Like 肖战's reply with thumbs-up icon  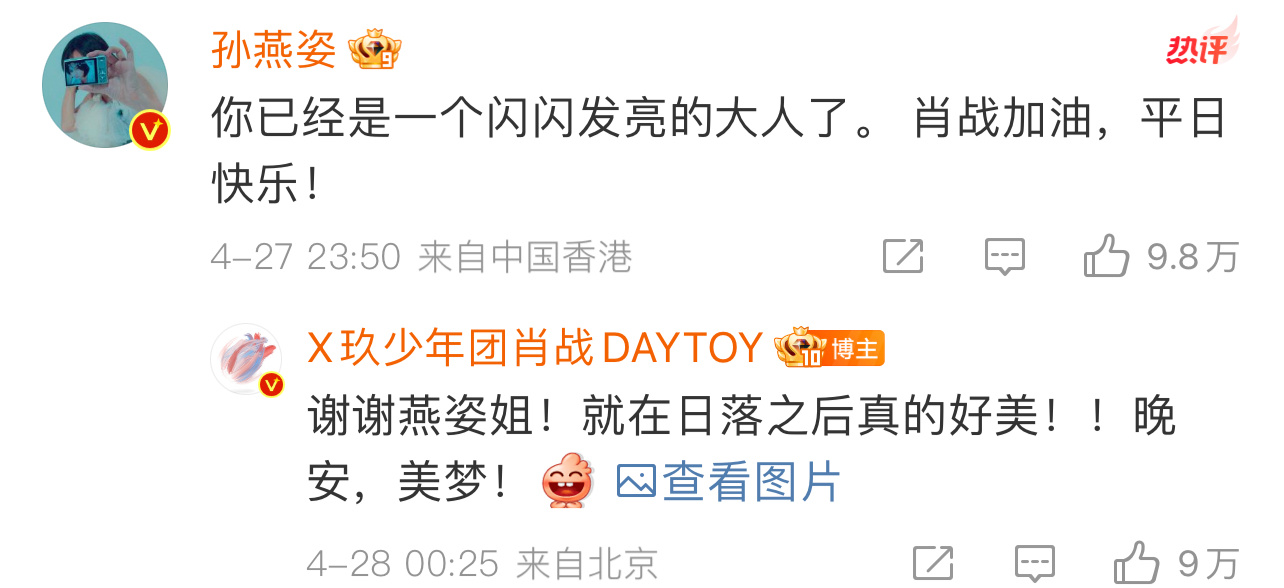(x=1137, y=561)
